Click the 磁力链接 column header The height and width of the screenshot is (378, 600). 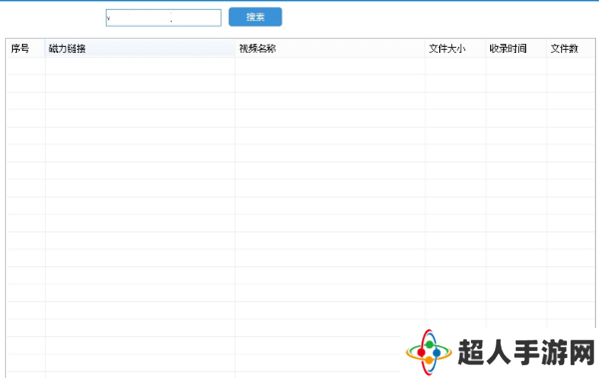click(x=140, y=49)
